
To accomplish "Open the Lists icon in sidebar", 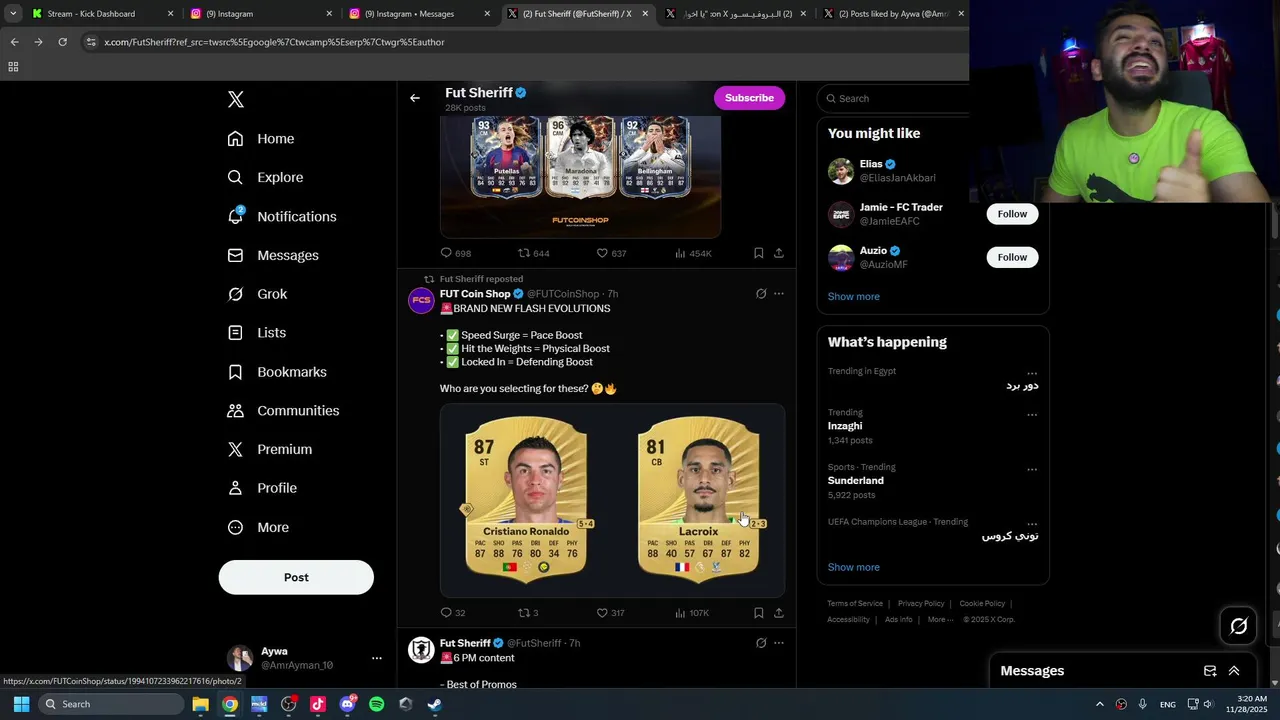I will click(235, 333).
